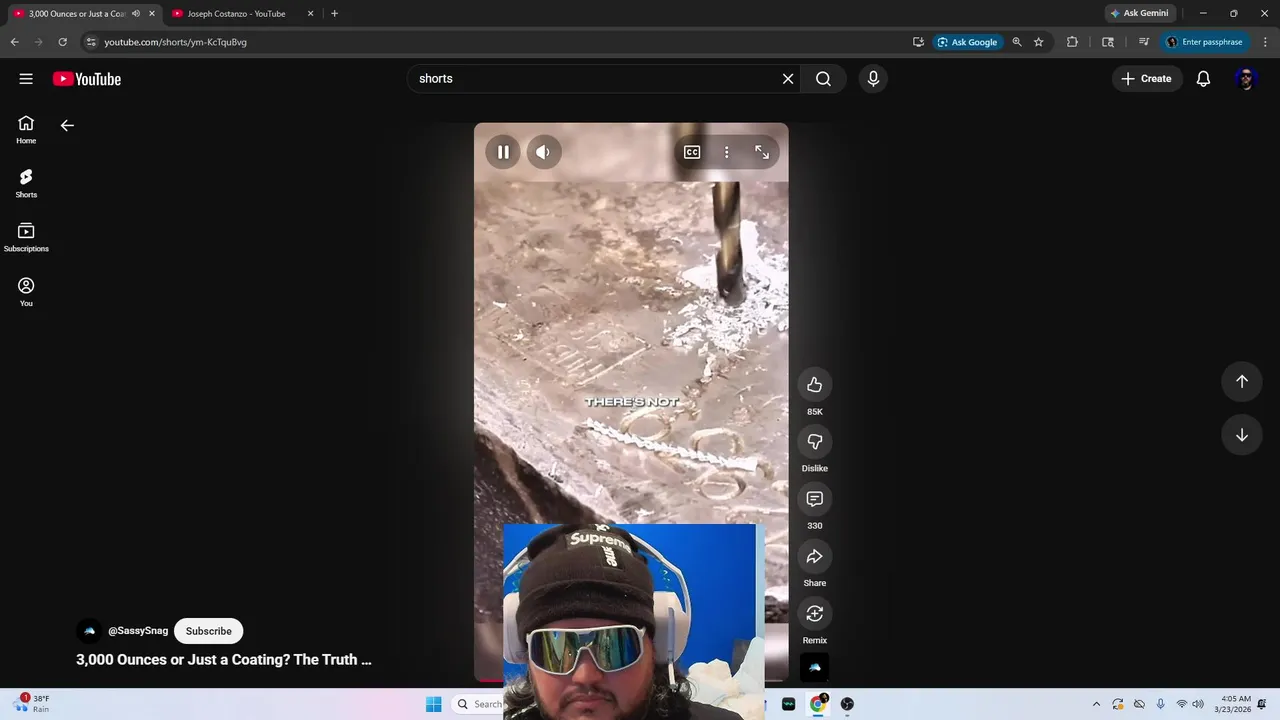Open the Chrome three-dot menu
Image resolution: width=1280 pixels, height=720 pixels.
[x=1266, y=42]
